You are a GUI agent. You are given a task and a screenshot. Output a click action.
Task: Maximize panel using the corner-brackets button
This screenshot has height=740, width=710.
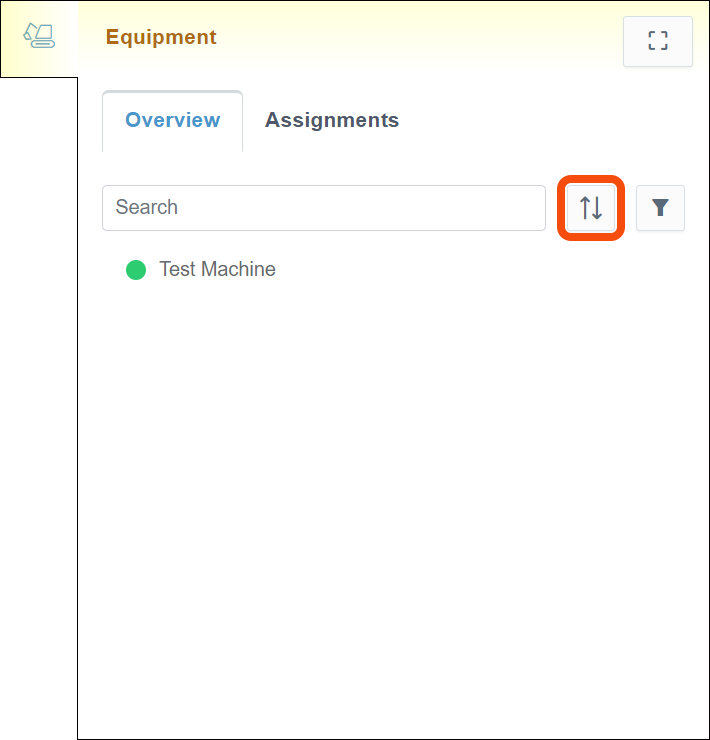pyautogui.click(x=657, y=41)
